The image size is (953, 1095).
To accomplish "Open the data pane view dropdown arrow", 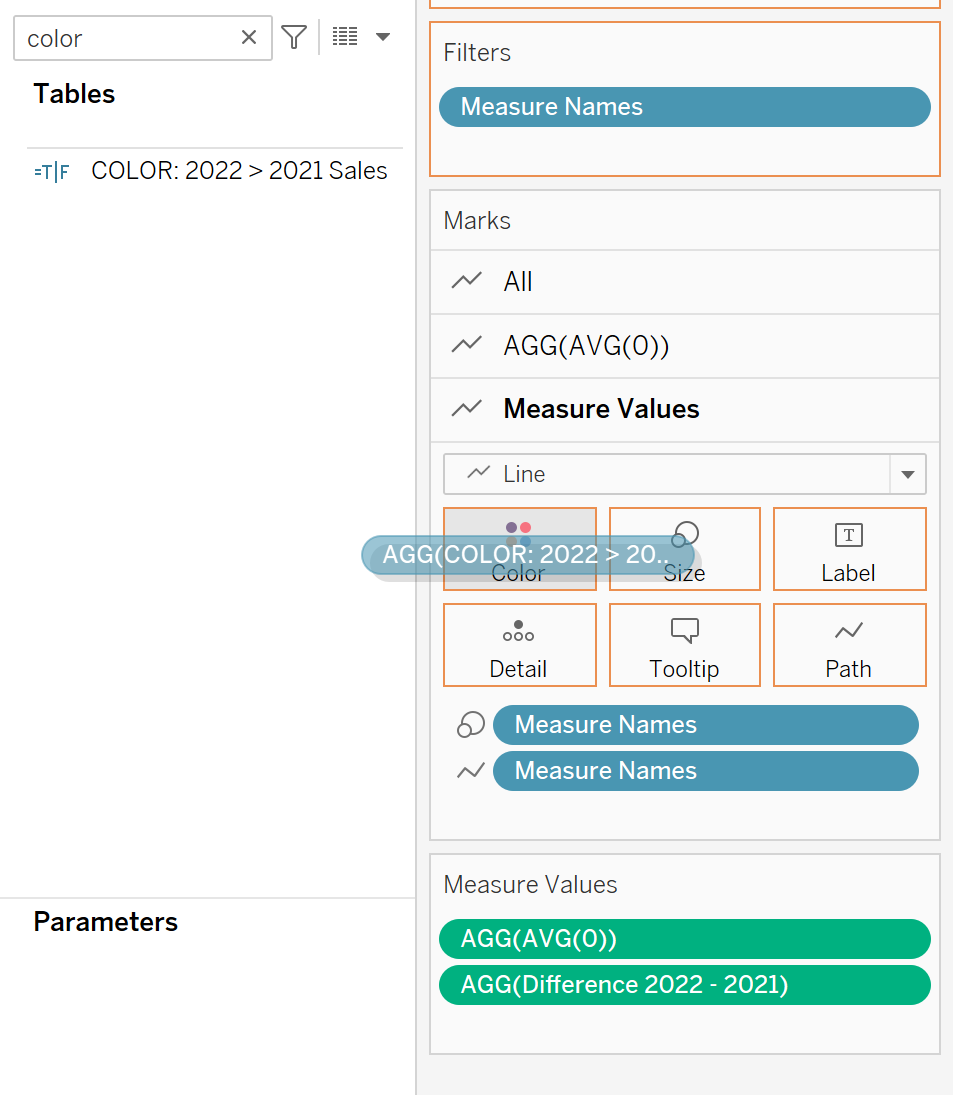I will point(382,38).
